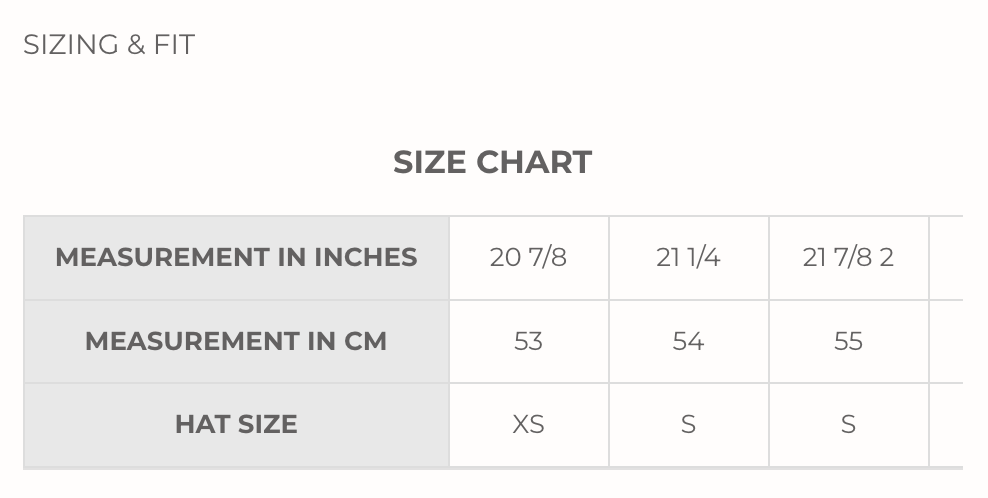Click the SIZE CHART title

(x=492, y=162)
